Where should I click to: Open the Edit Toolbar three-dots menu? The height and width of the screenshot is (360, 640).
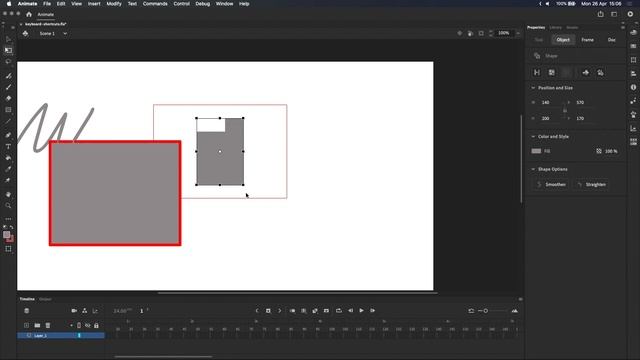[x=8, y=219]
